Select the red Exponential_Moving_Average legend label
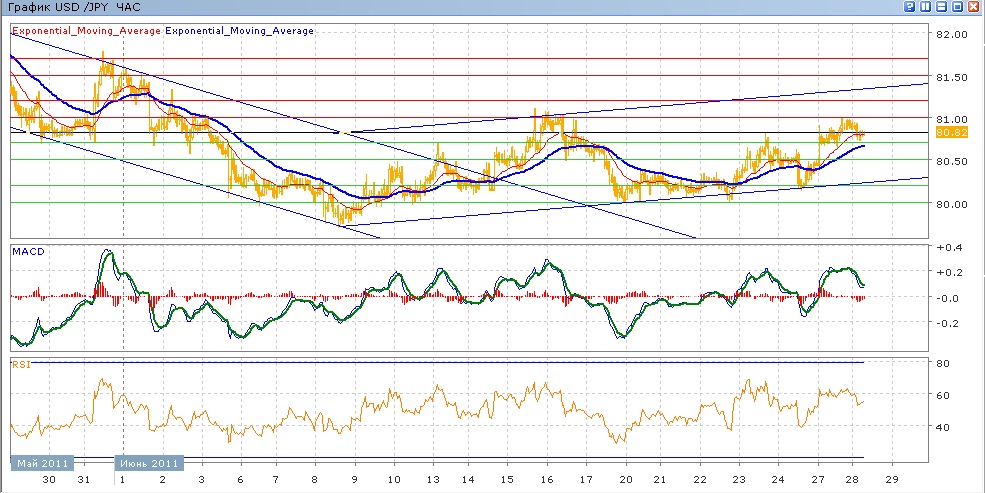 coord(86,30)
